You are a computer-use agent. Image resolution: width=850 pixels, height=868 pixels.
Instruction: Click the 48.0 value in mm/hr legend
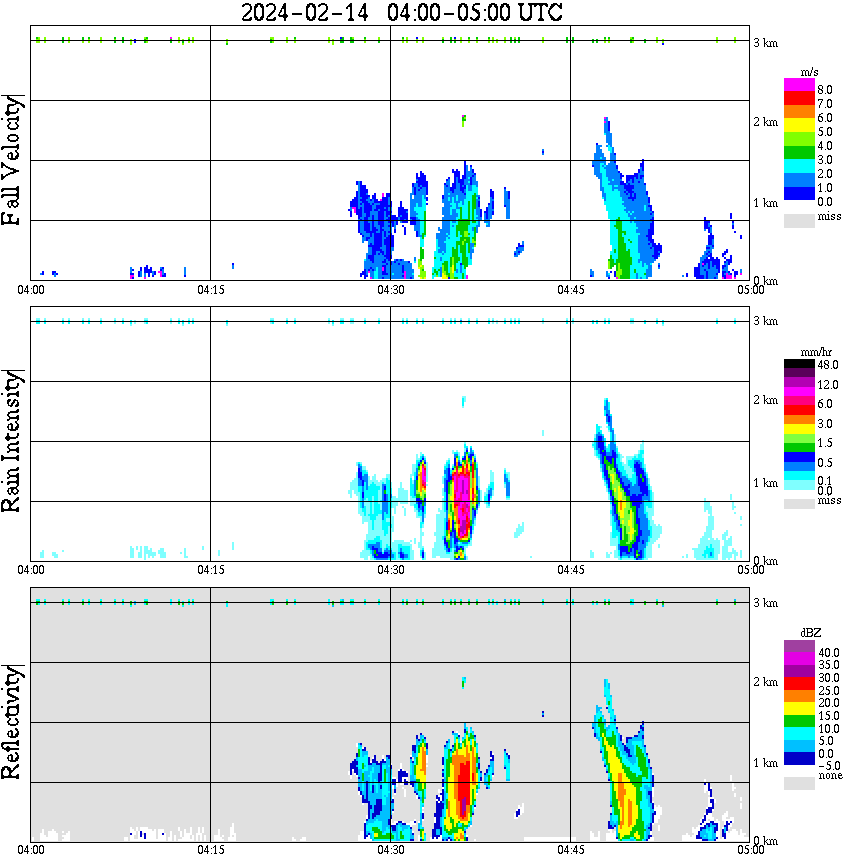click(x=828, y=365)
